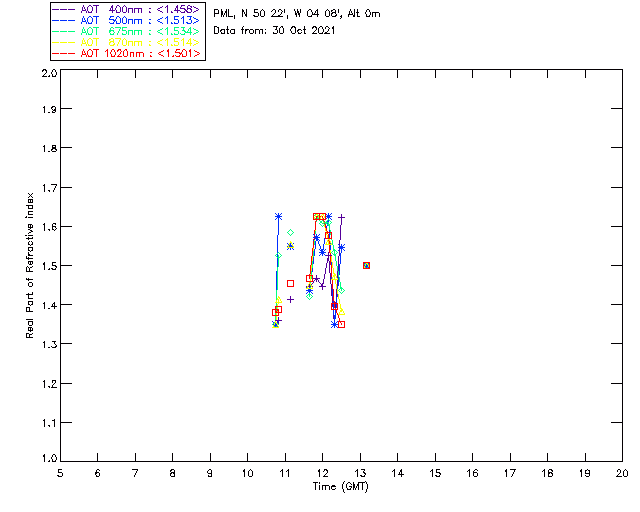Click y-axis tick label 1.8
640x512 pixels.
pyautogui.click(x=49, y=148)
